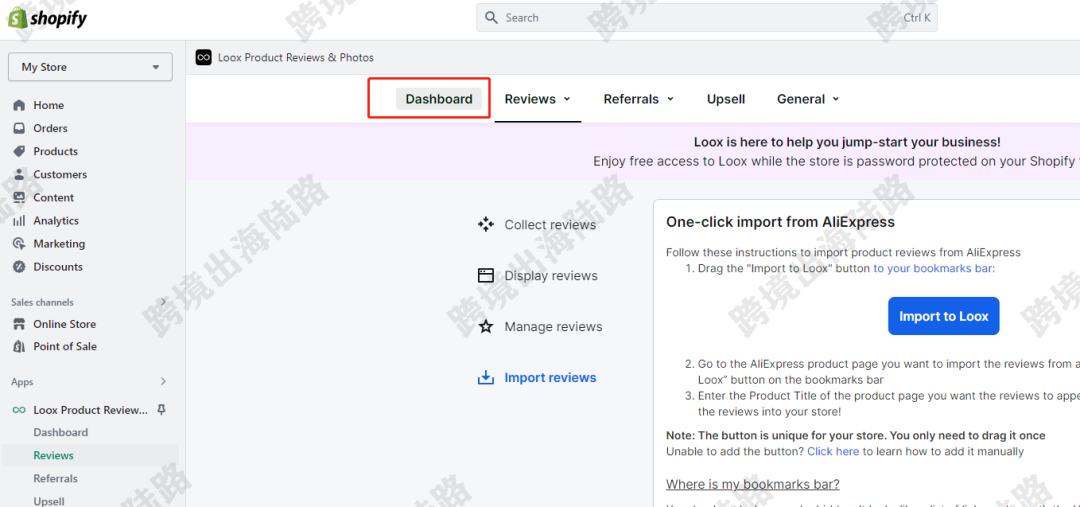The image size is (1080, 507).
Task: Switch to the Upsell tab
Action: point(726,99)
